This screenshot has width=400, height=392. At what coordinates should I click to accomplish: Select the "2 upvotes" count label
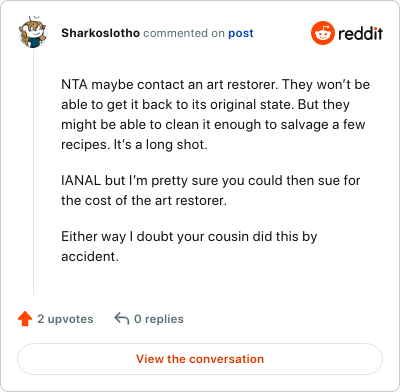click(65, 319)
